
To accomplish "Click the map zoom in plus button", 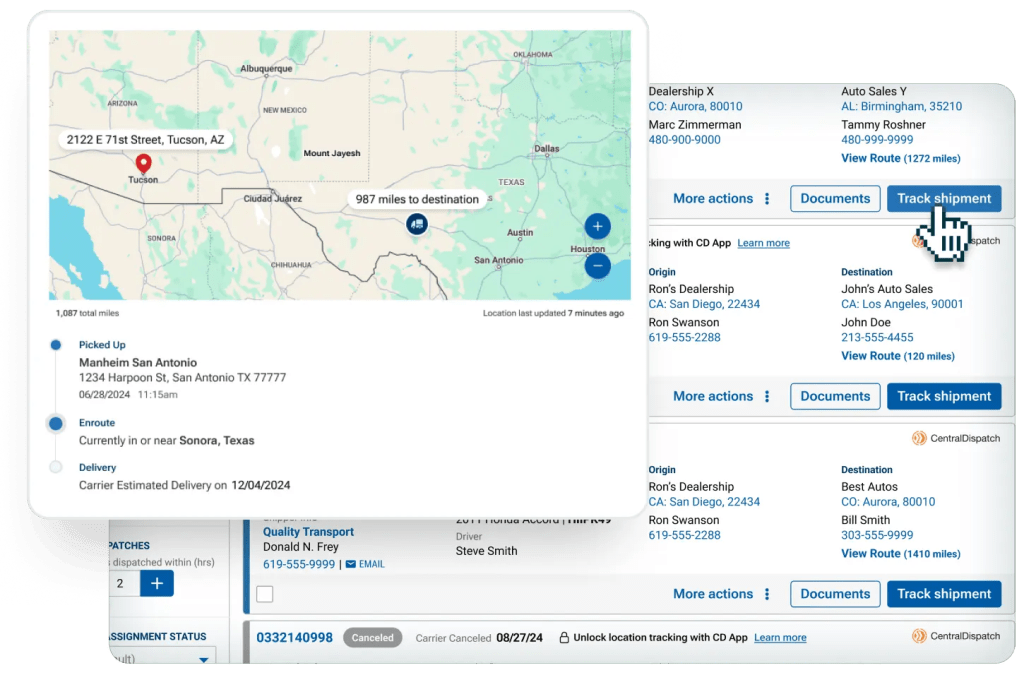I will tap(597, 226).
